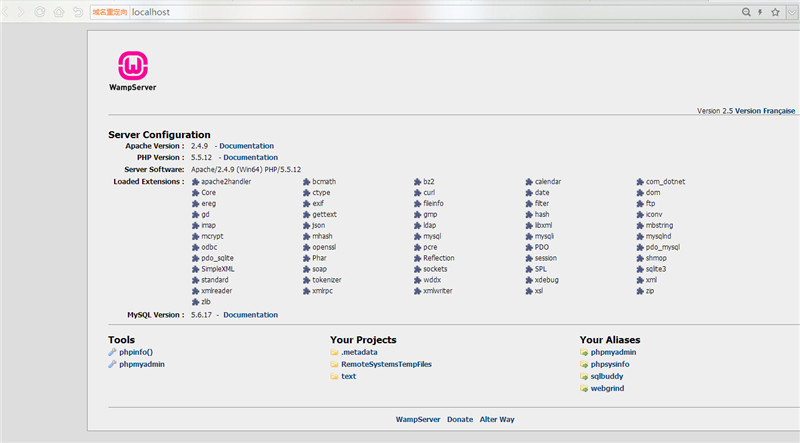
Task: Click puzzle icon beside bcmath extension
Action: pos(306,182)
